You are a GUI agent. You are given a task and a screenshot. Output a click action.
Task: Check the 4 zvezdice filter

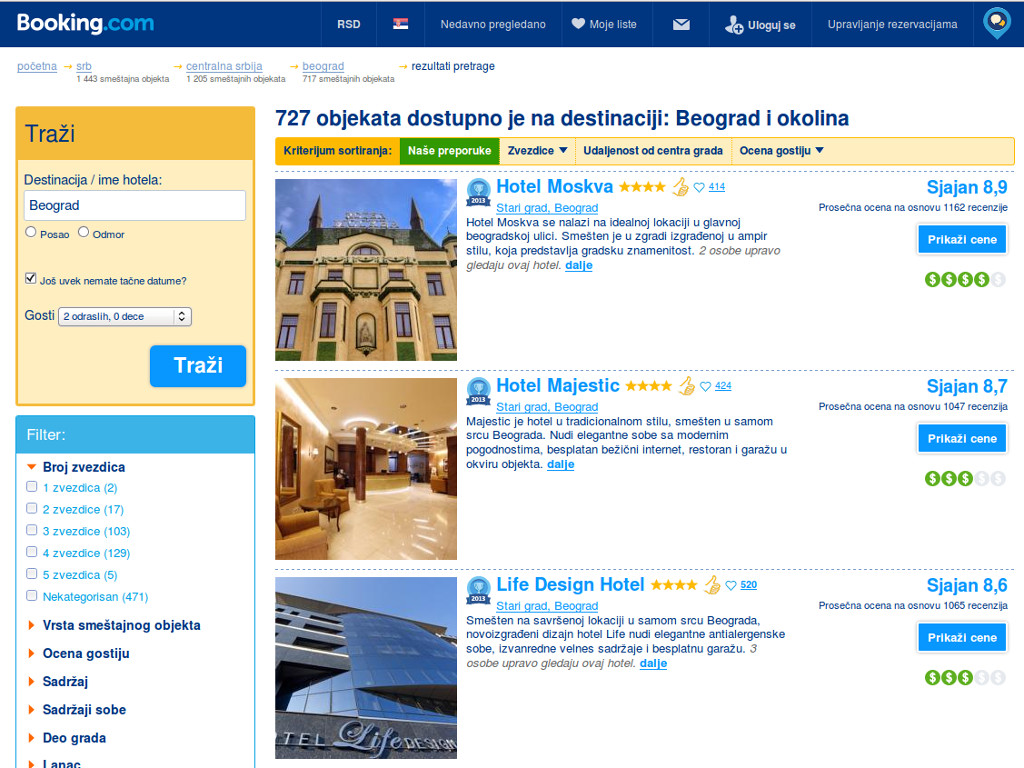tap(31, 552)
